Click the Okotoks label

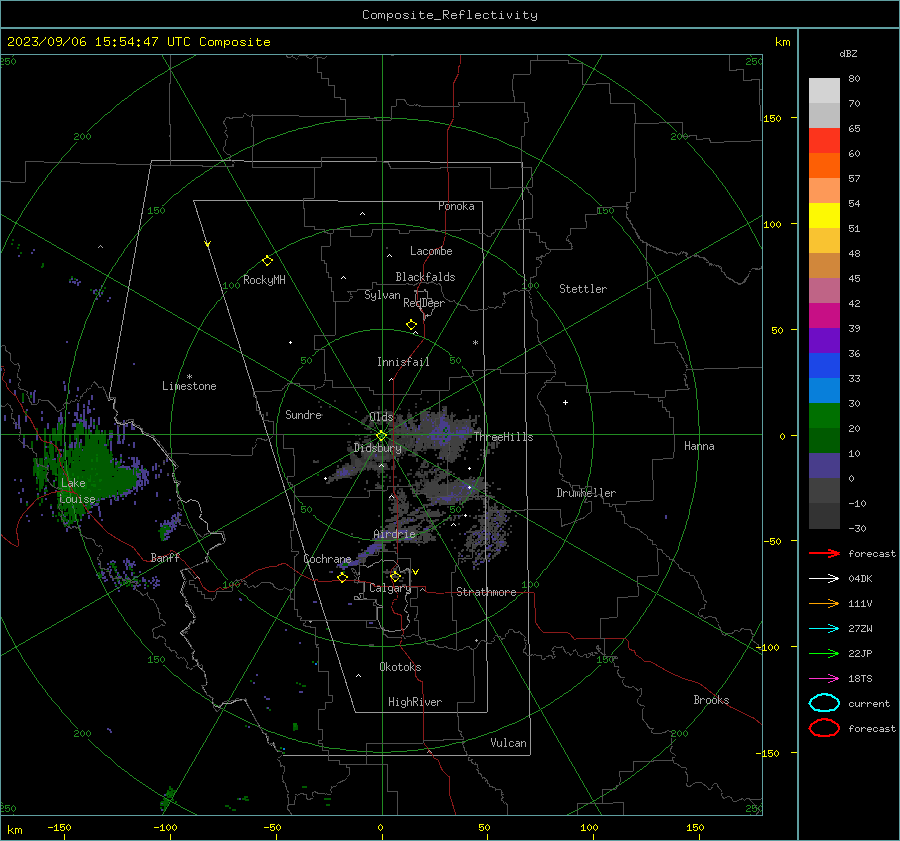point(400,667)
